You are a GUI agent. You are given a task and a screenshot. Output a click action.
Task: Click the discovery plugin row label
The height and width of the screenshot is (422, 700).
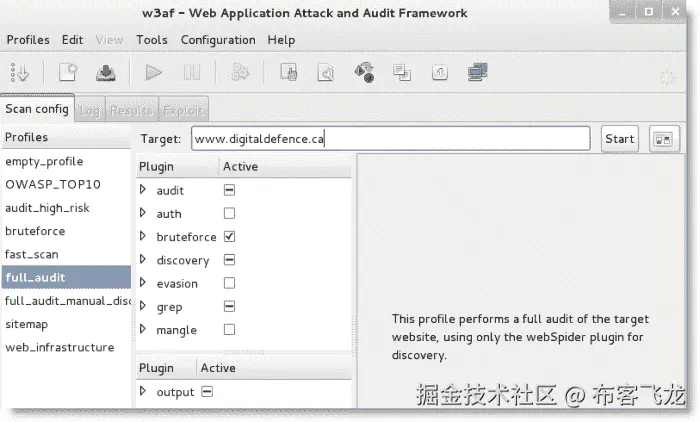click(183, 260)
